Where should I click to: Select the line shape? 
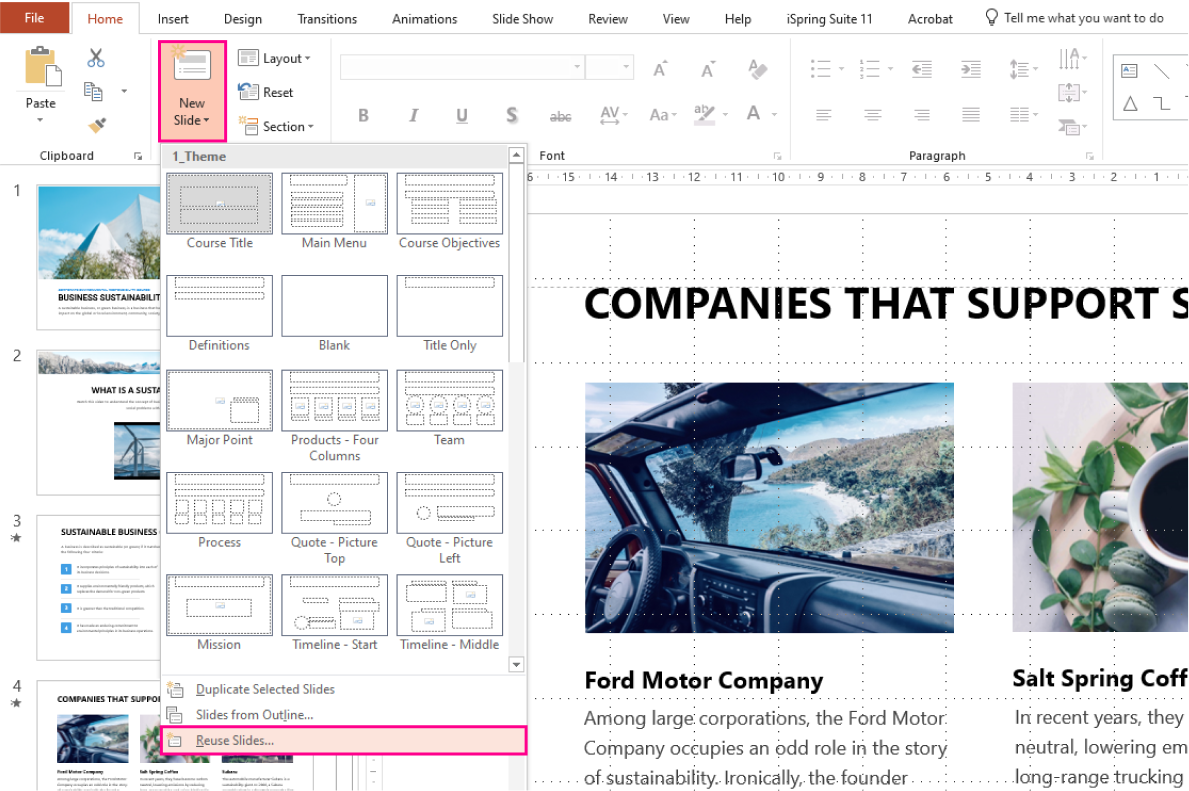pos(1161,71)
